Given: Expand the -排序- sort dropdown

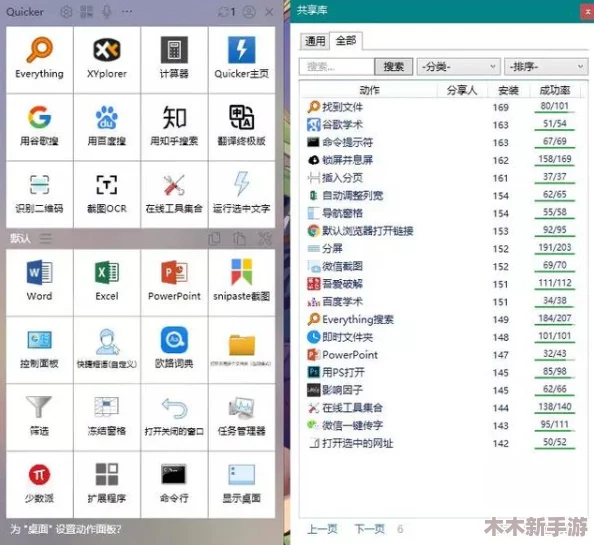Looking at the screenshot, I should point(546,67).
